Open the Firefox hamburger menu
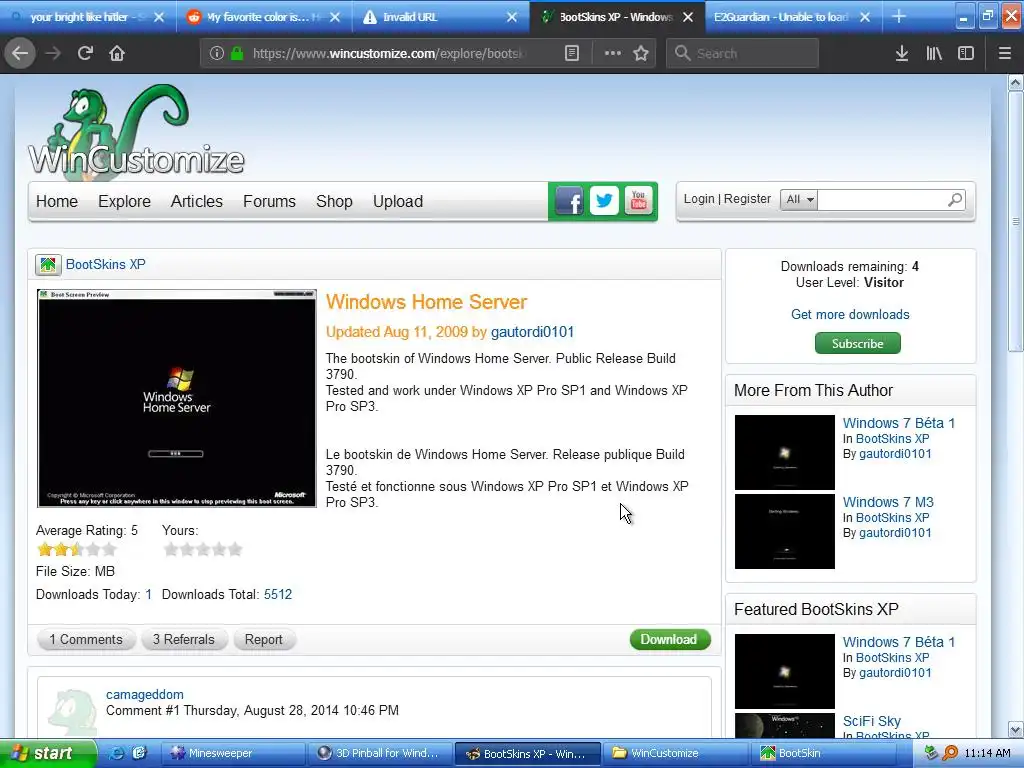This screenshot has height=768, width=1024. pos(1004,54)
